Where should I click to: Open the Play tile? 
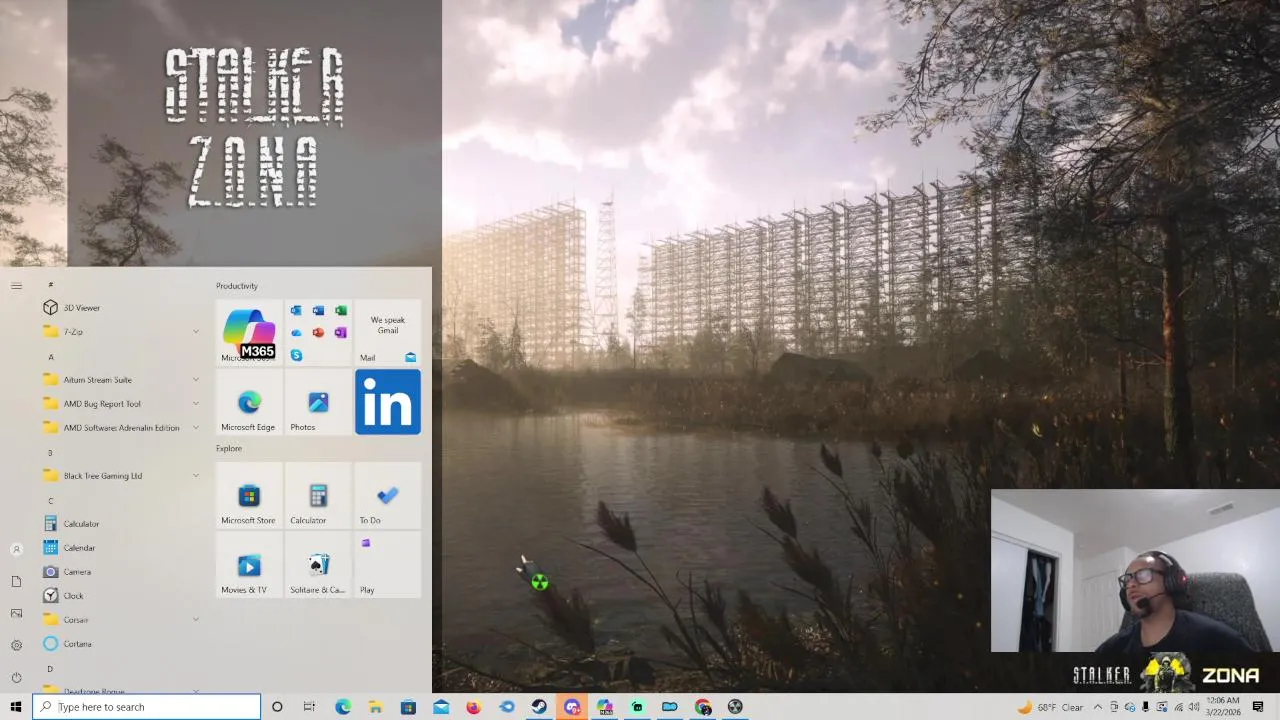point(388,565)
